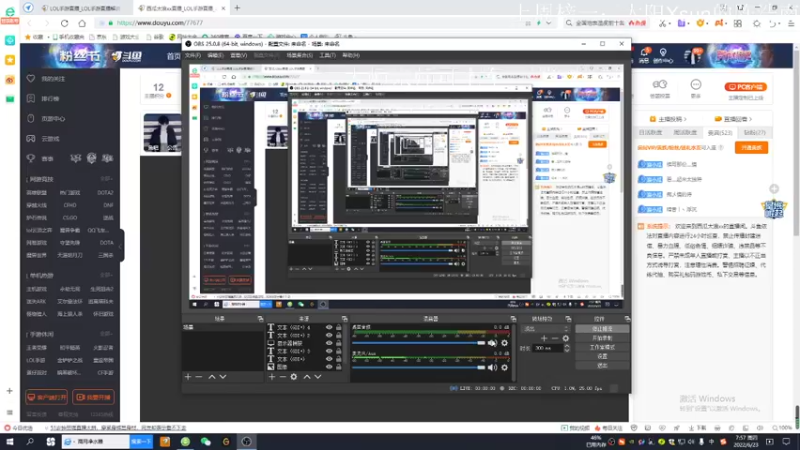Viewport: 800px width, 450px height.
Task: Reload the page in the browser
Action: point(64,23)
